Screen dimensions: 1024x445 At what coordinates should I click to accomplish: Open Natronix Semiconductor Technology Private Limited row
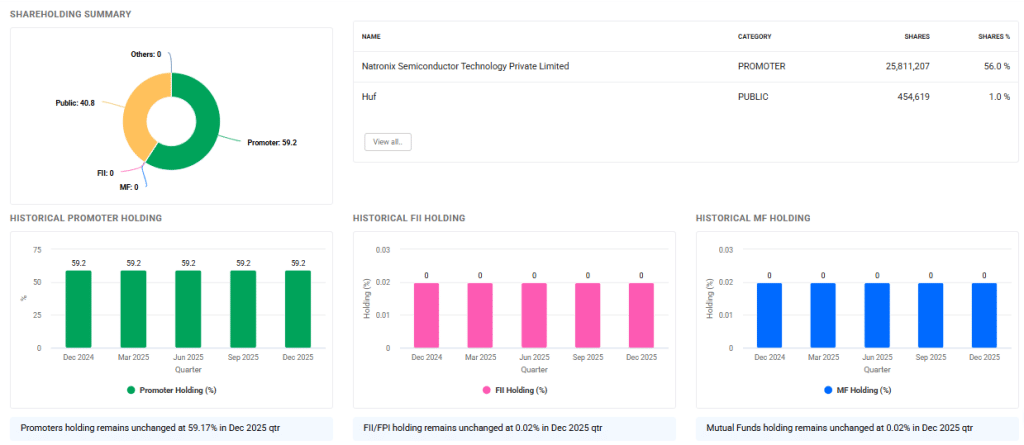coord(465,66)
